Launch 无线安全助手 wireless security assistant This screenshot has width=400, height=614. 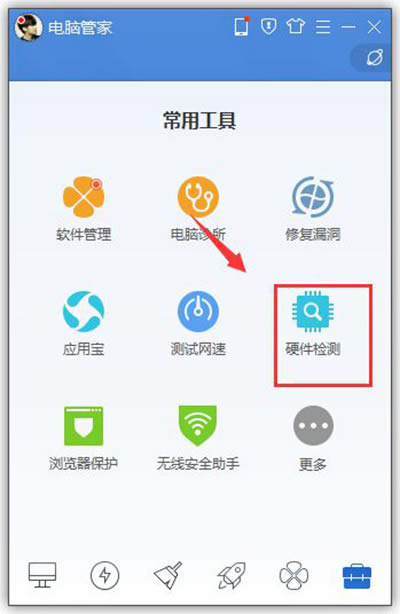(198, 438)
